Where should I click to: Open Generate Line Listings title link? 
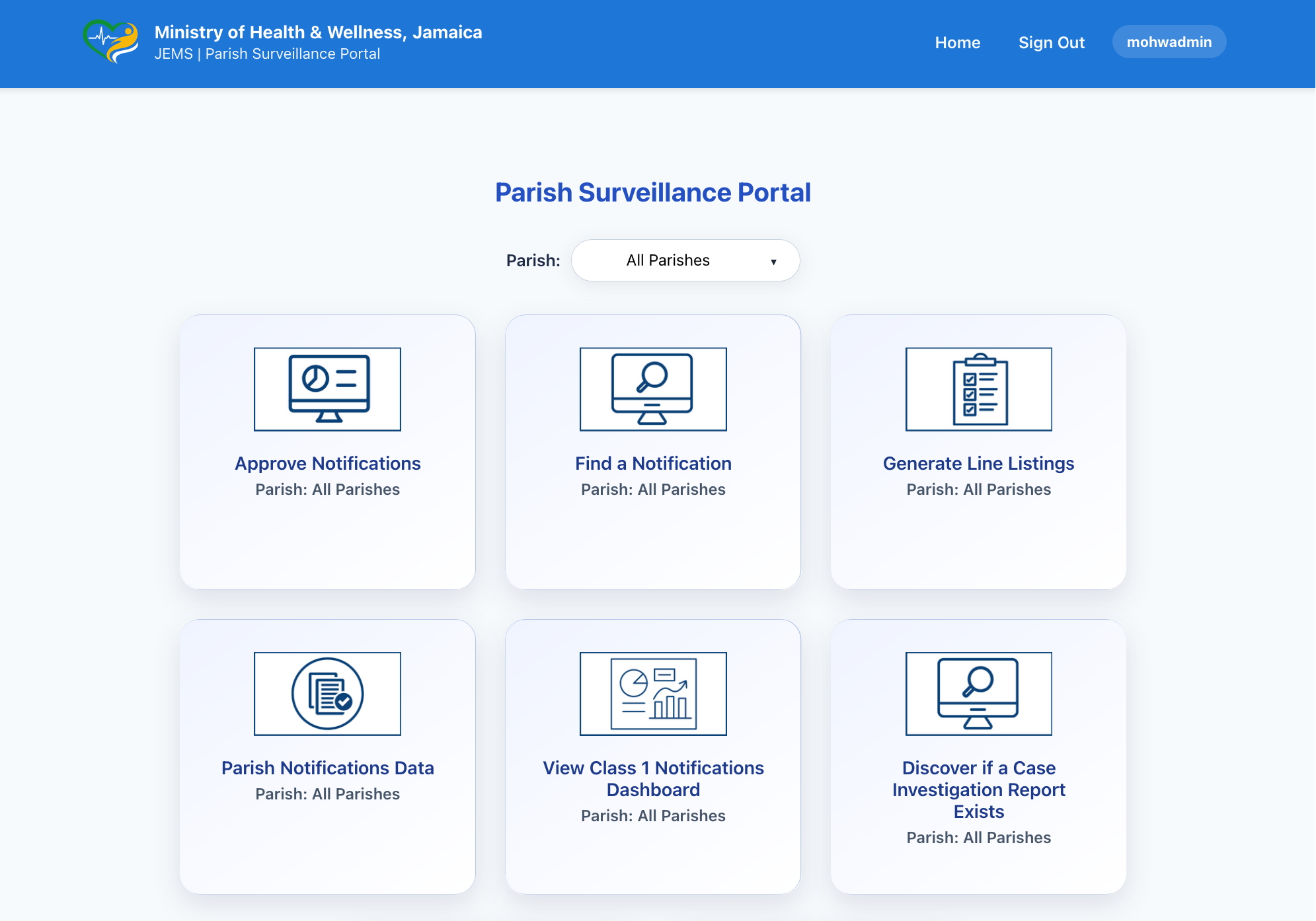(x=979, y=464)
